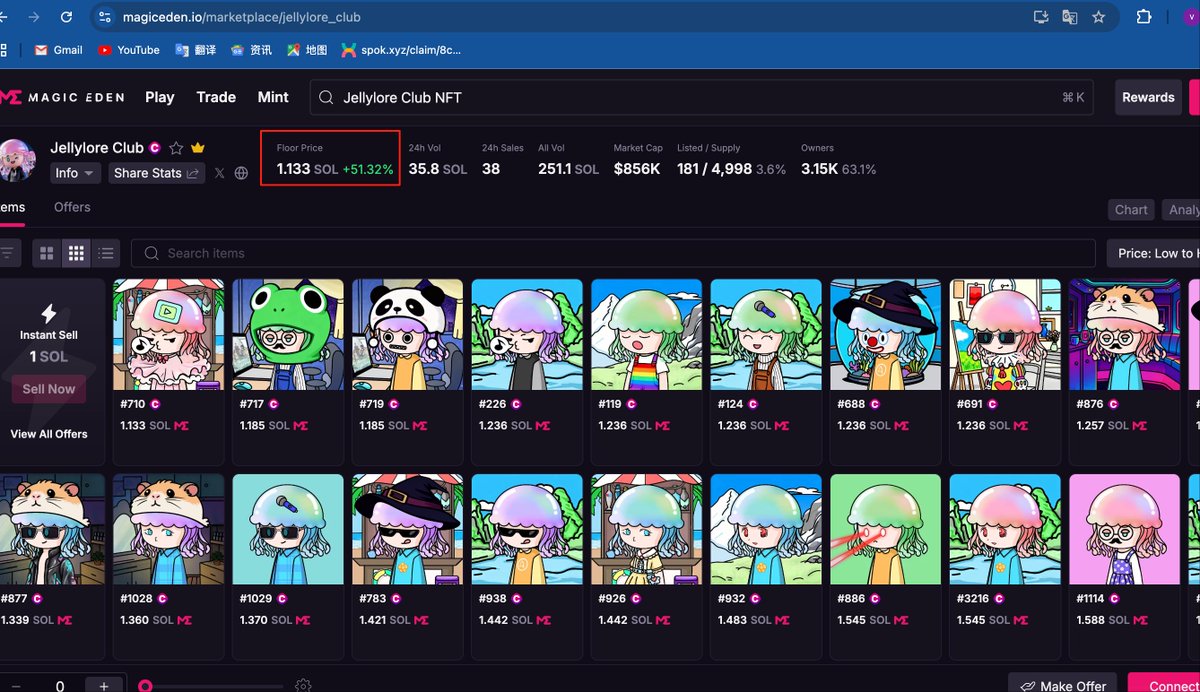Viewport: 1200px width, 692px height.
Task: Click the Magic Eden logo
Action: click(x=62, y=97)
